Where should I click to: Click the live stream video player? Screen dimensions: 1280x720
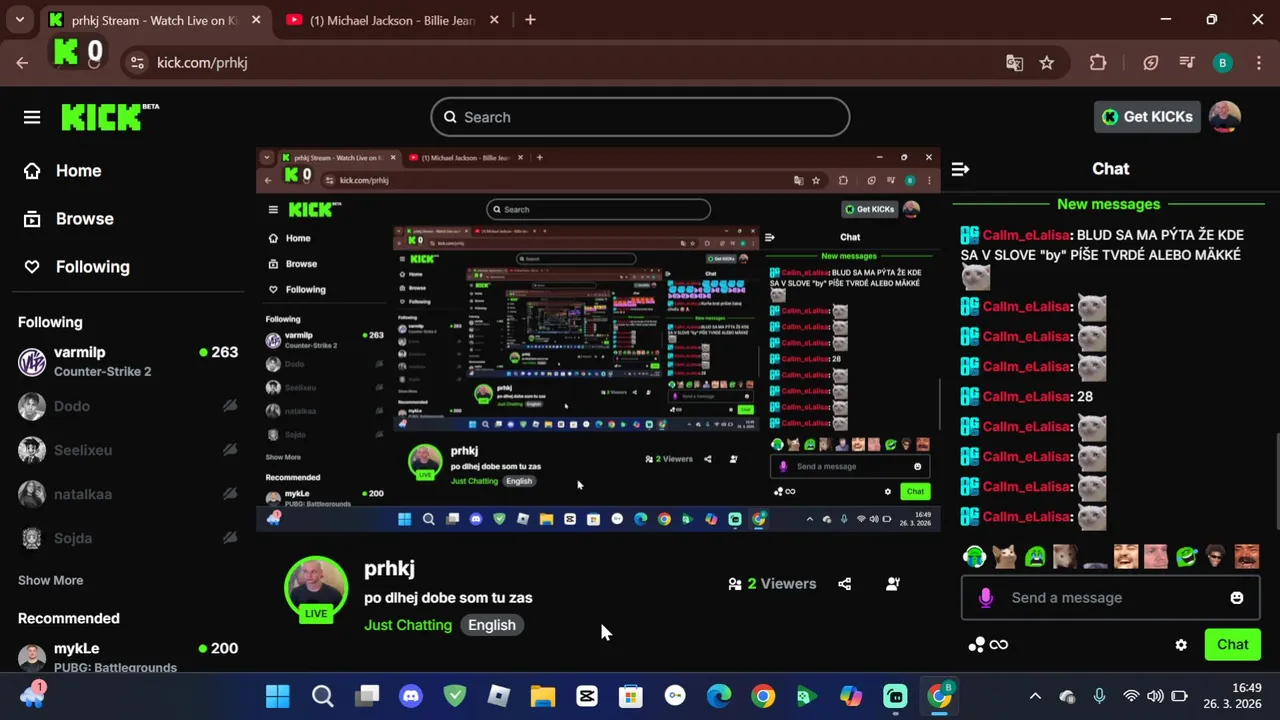point(598,340)
